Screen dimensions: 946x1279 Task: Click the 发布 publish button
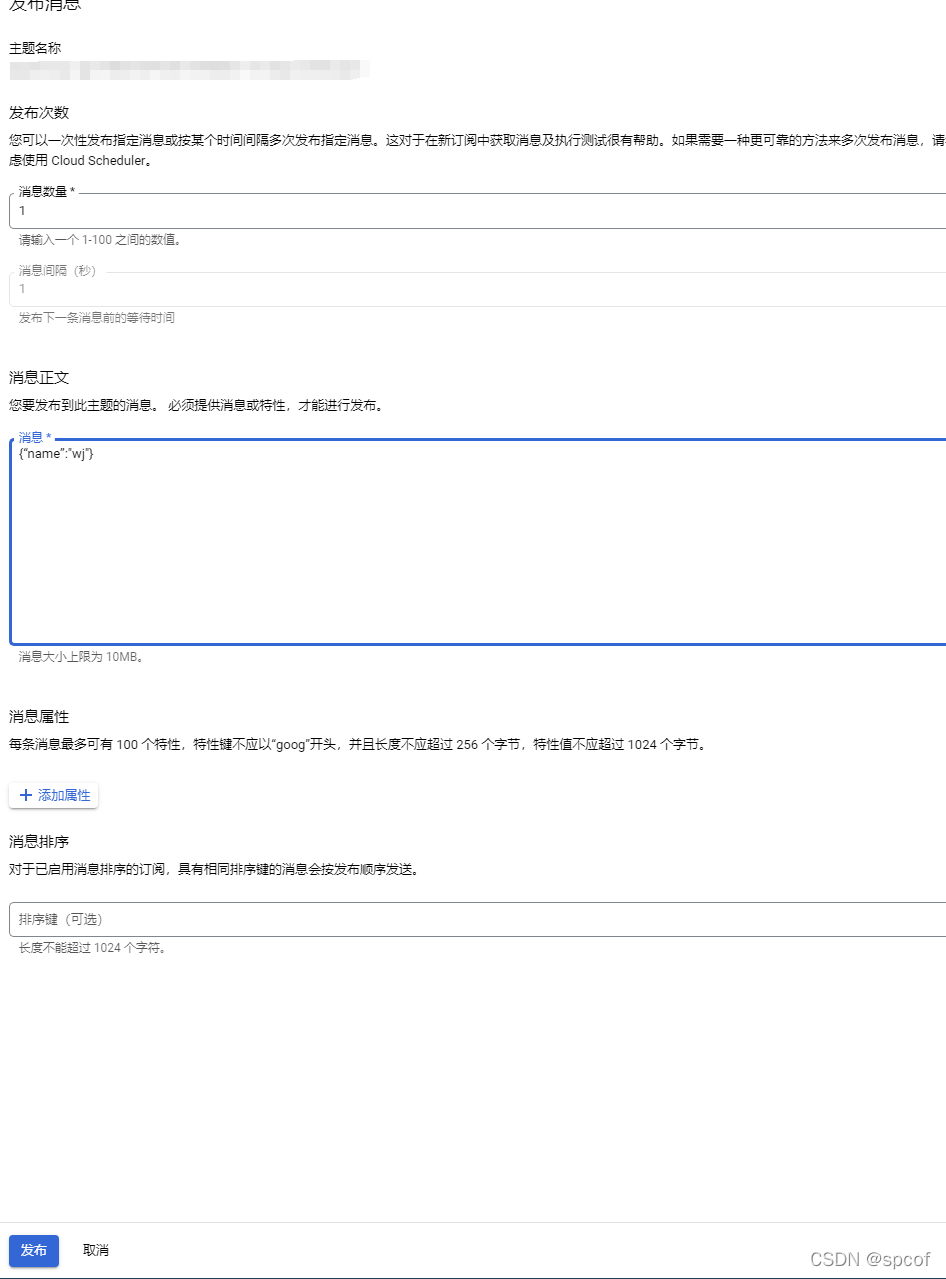click(34, 1250)
